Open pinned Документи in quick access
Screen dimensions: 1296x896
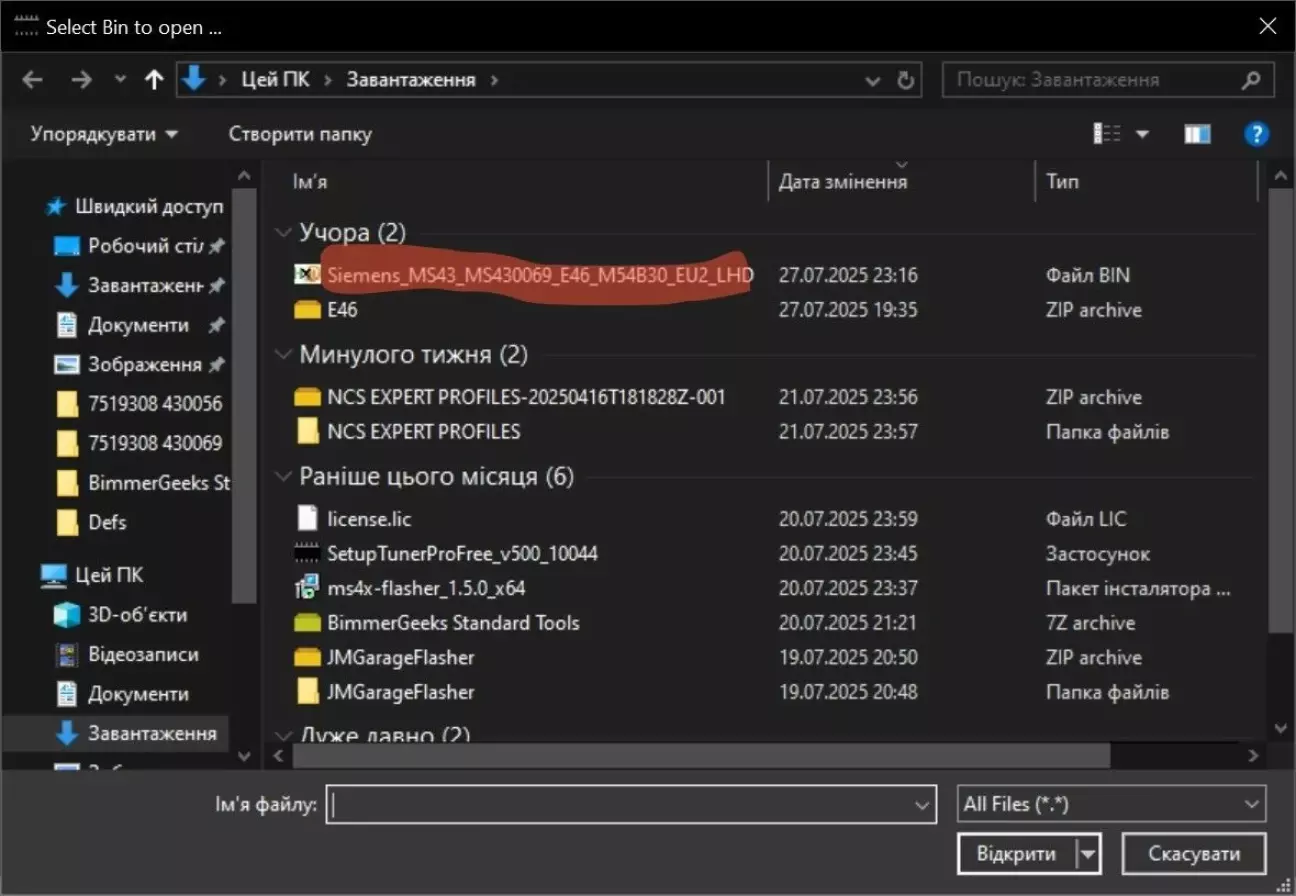140,325
